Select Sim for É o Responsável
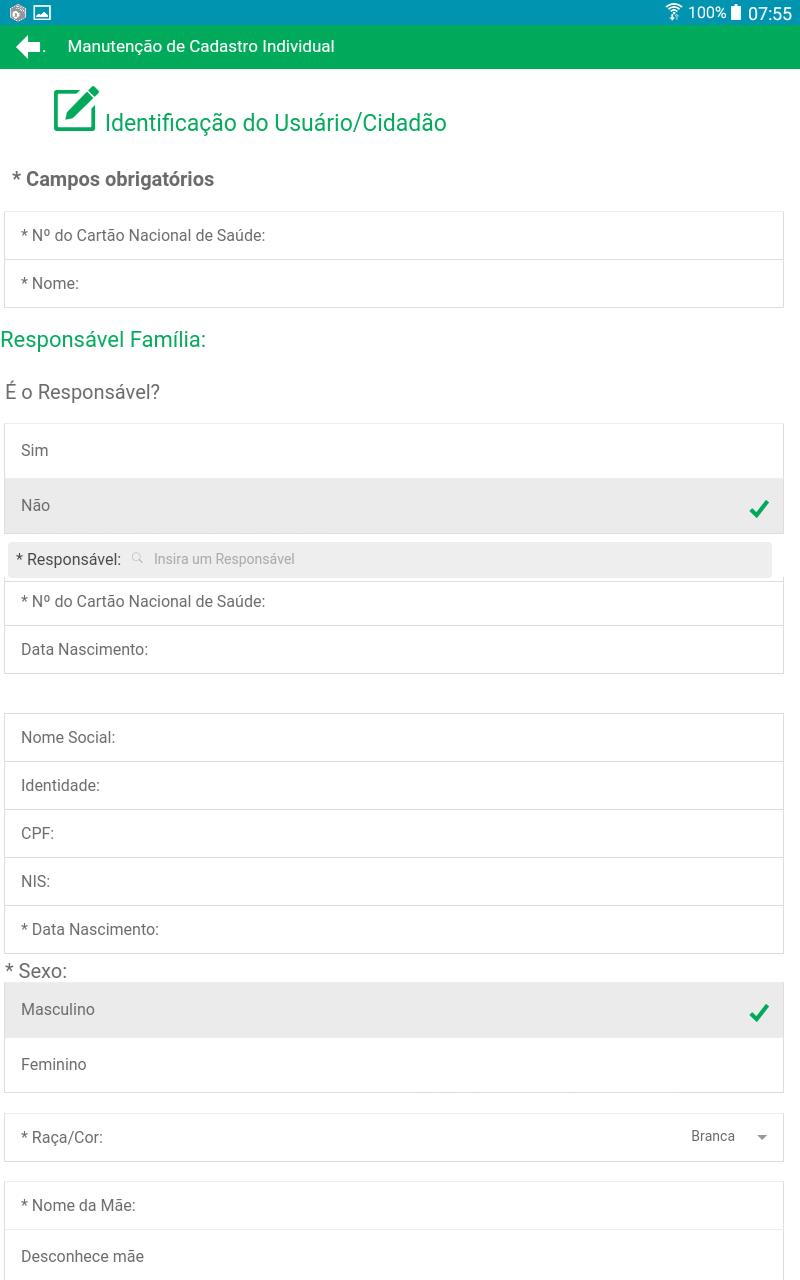800x1280 pixels. (x=394, y=451)
